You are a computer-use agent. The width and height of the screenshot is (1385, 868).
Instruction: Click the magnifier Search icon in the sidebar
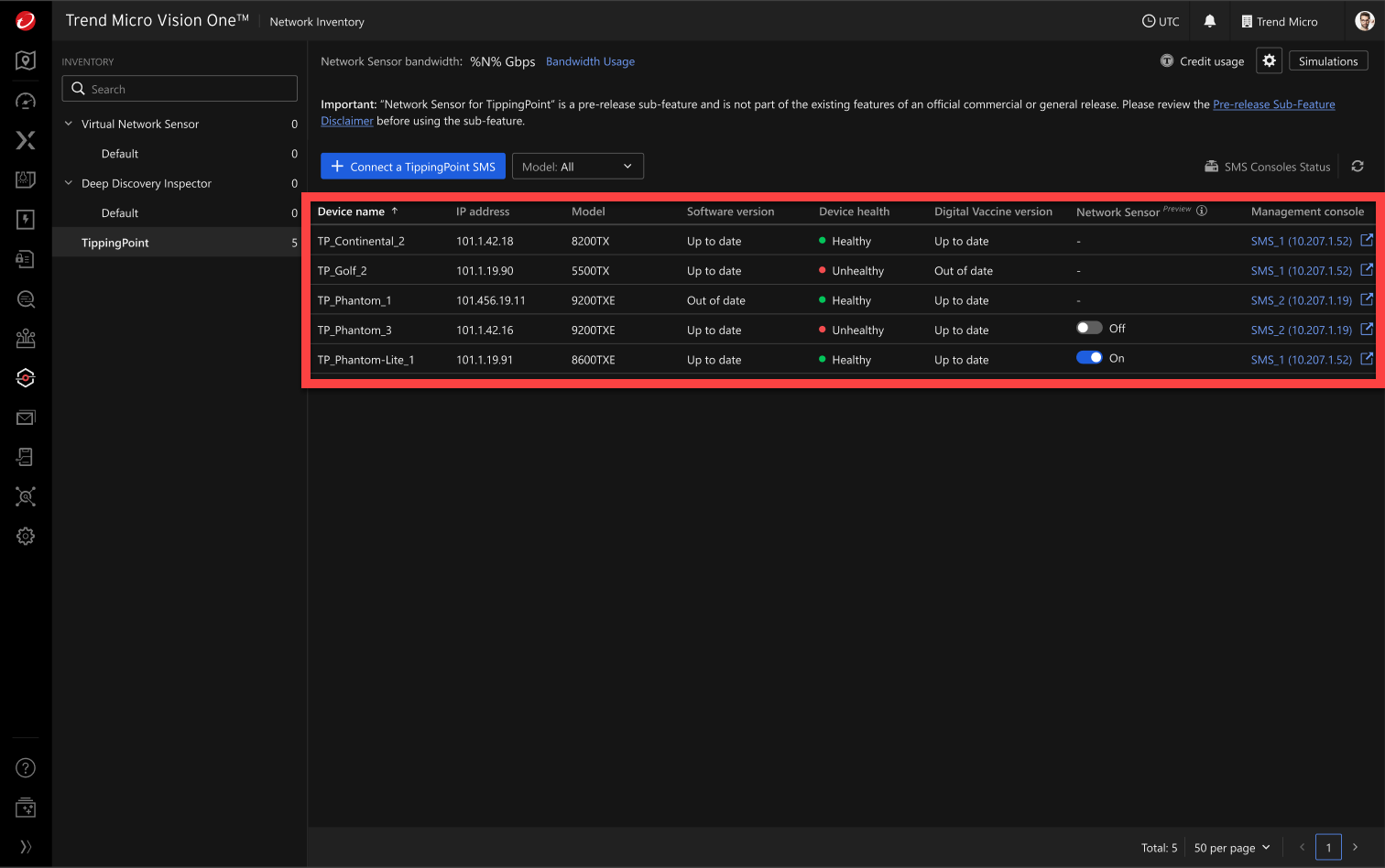coord(25,298)
